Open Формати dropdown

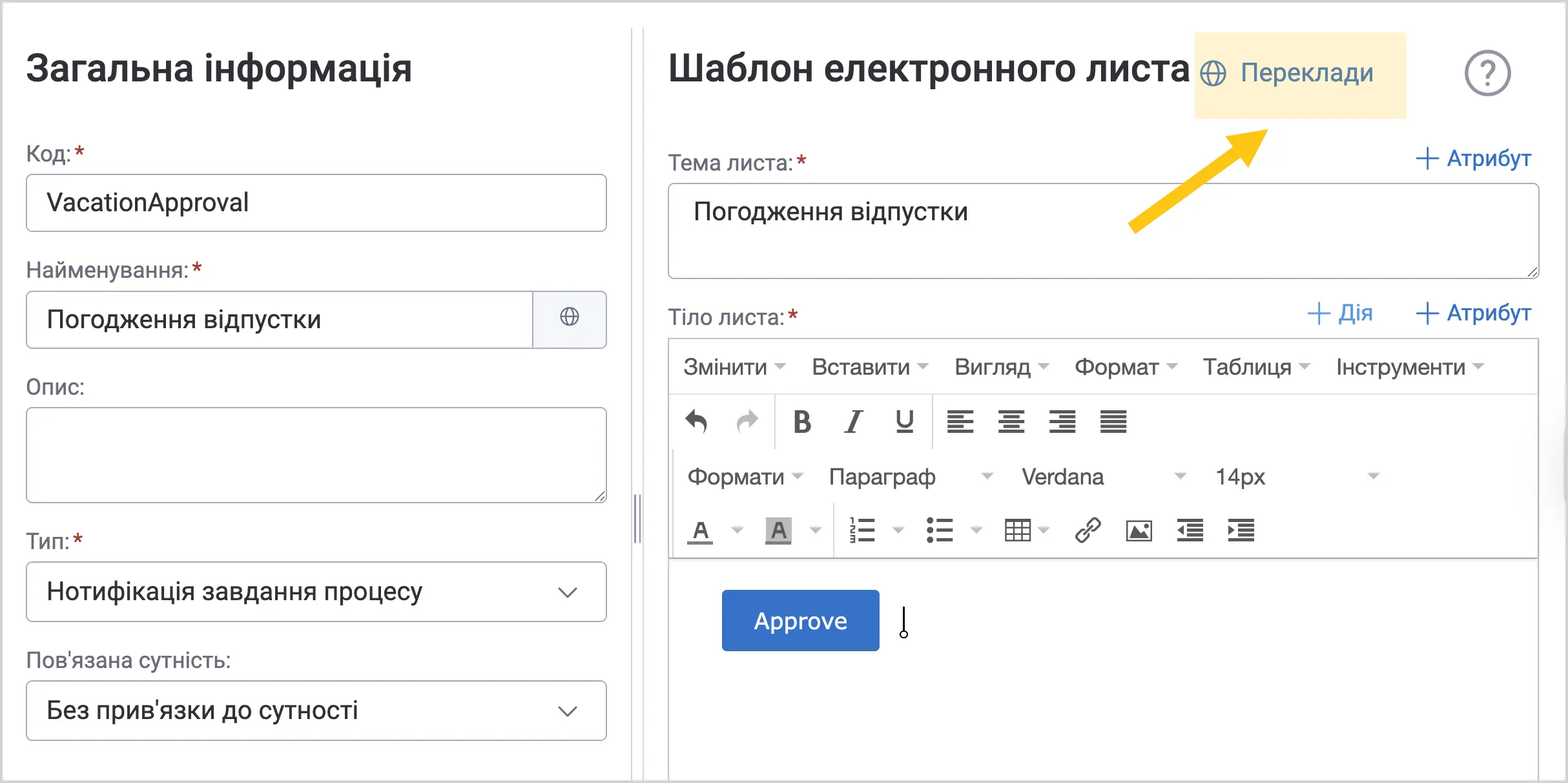(745, 477)
